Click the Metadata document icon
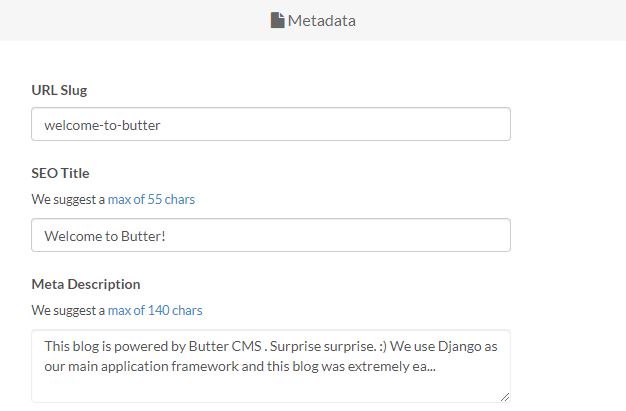The height and width of the screenshot is (411, 626). 277,20
